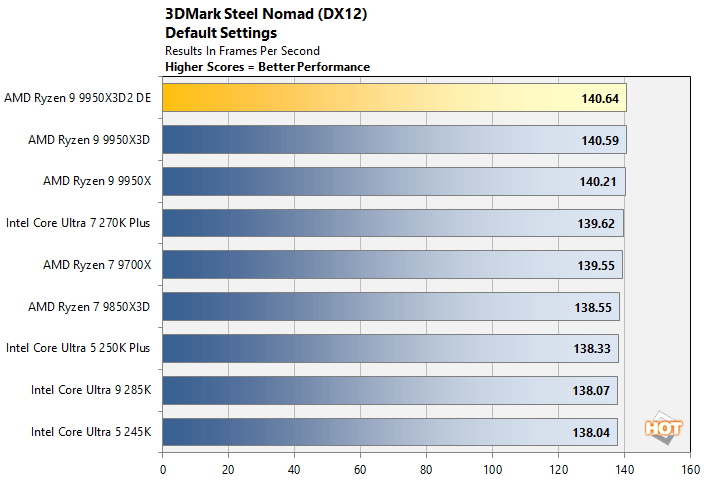Click the Default Settings subtitle

click(221, 33)
